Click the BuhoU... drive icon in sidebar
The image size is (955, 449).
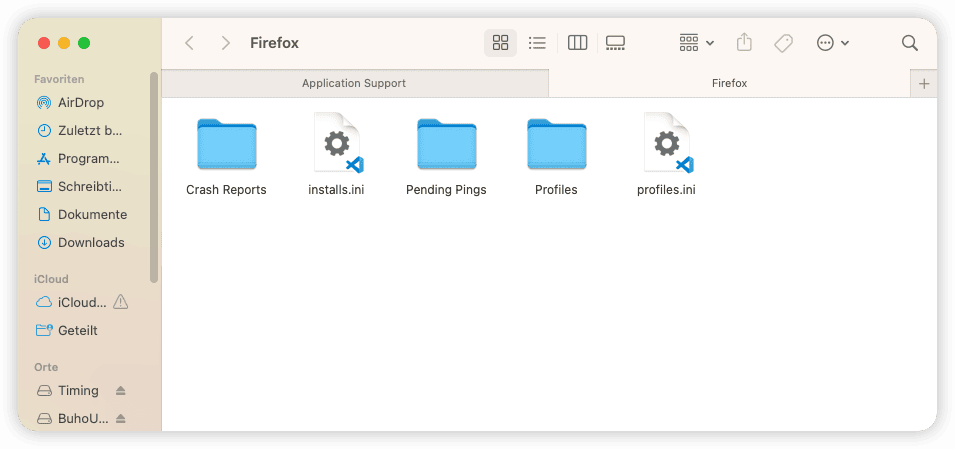(44, 419)
